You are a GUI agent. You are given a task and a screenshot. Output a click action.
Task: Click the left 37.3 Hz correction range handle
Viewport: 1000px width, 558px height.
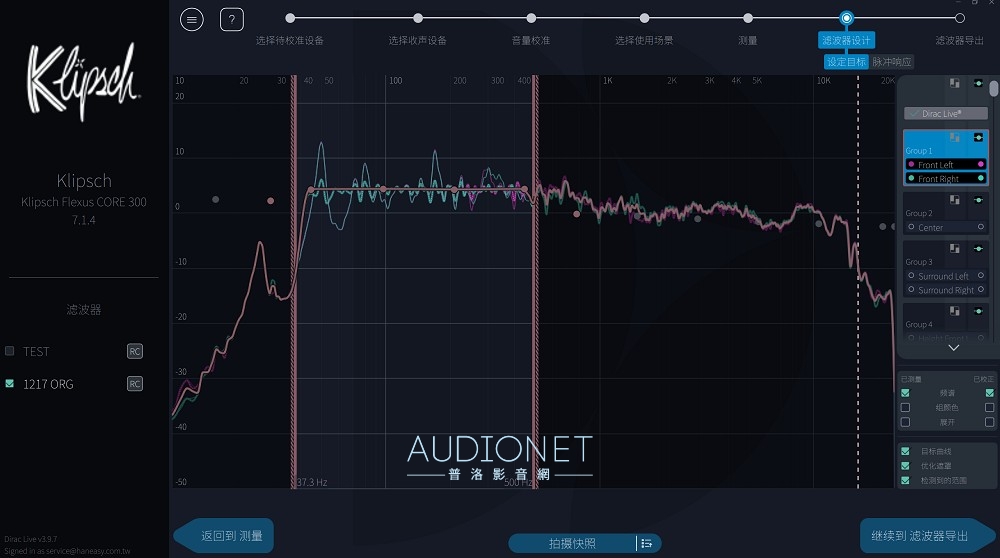coord(294,282)
